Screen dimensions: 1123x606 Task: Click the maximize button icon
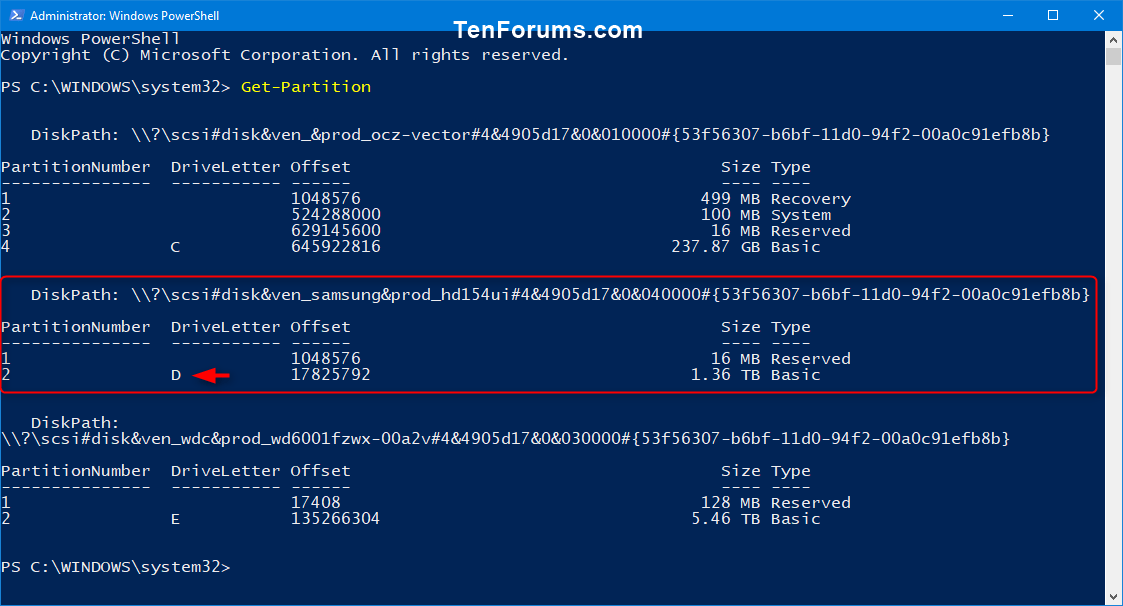(x=1052, y=15)
